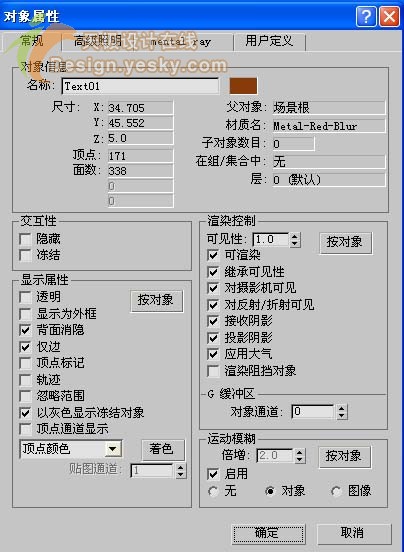
Task: Toggle 忽略范围 checkbox
Action: tap(26, 396)
